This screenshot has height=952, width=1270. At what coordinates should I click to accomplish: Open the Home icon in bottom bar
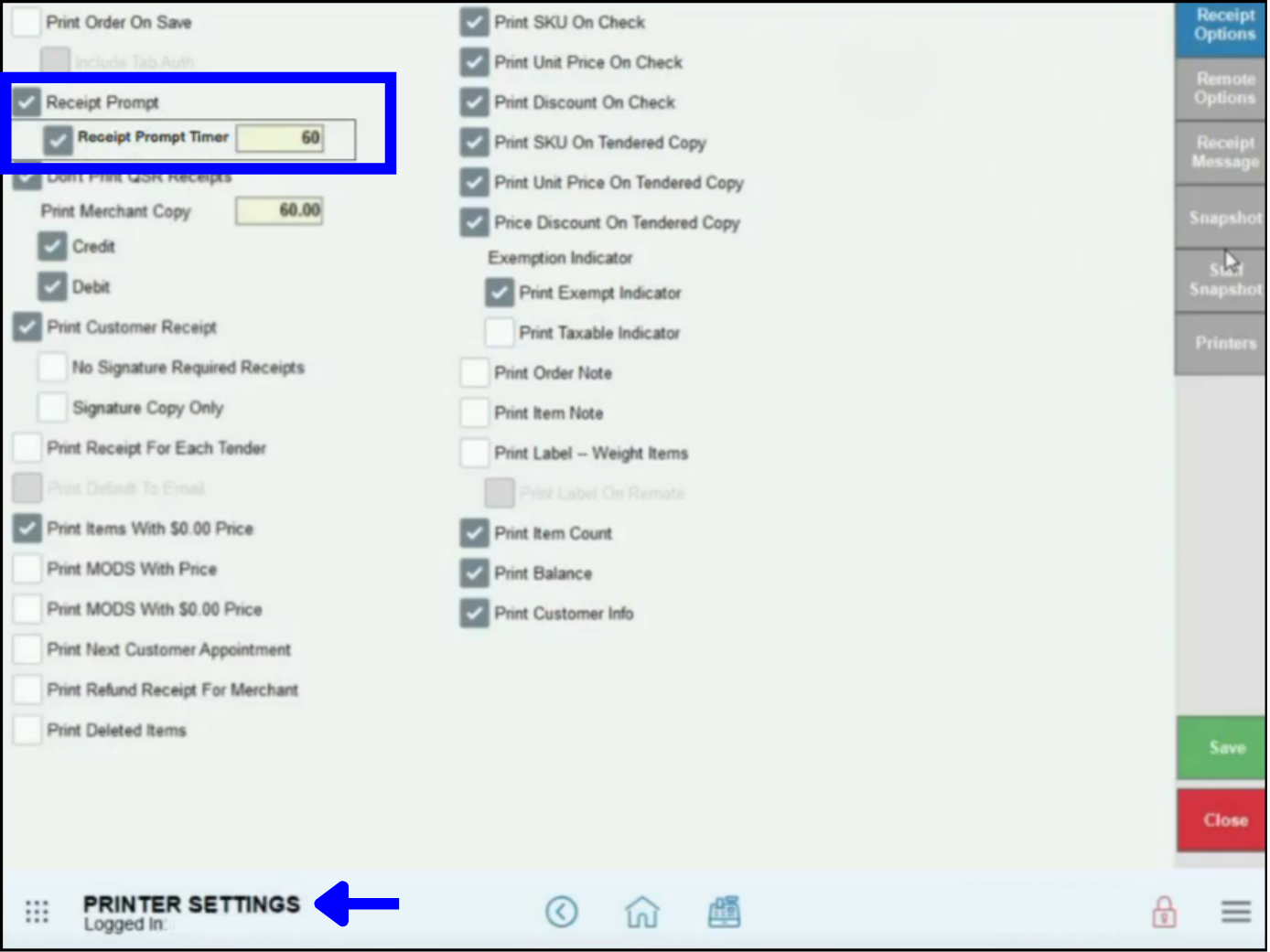pyautogui.click(x=641, y=911)
